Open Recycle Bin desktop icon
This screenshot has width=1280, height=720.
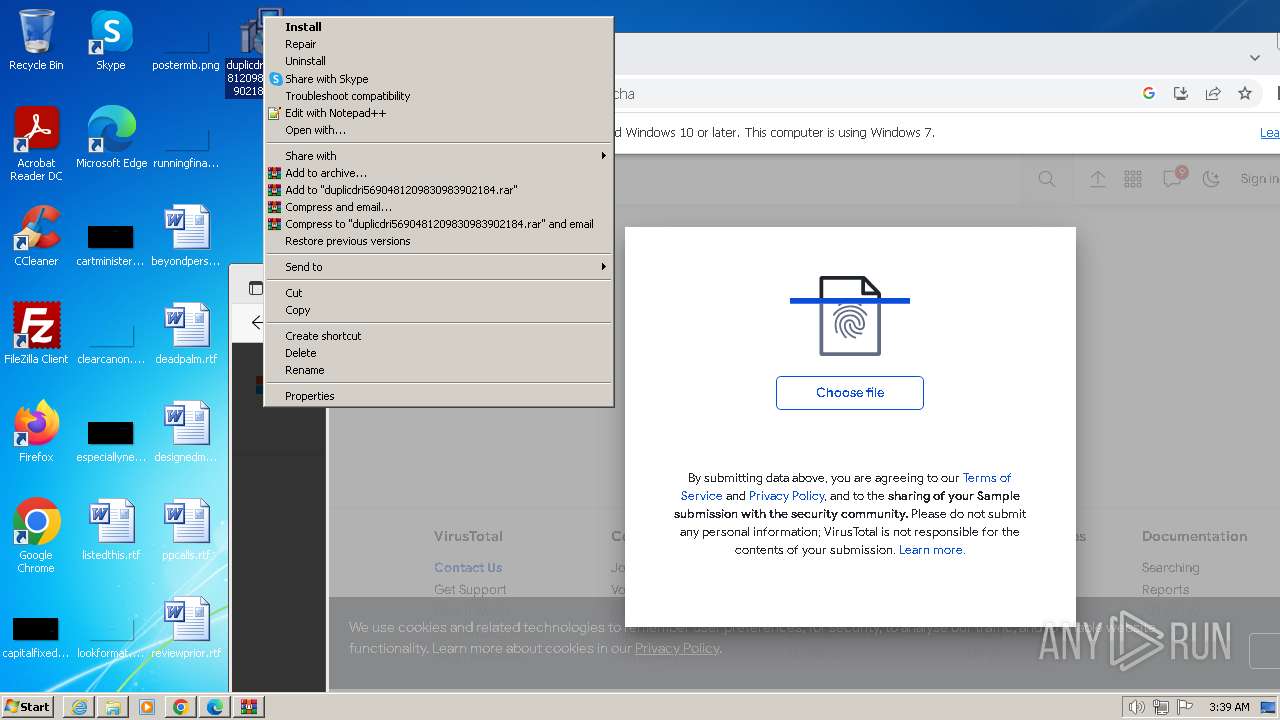click(x=36, y=40)
